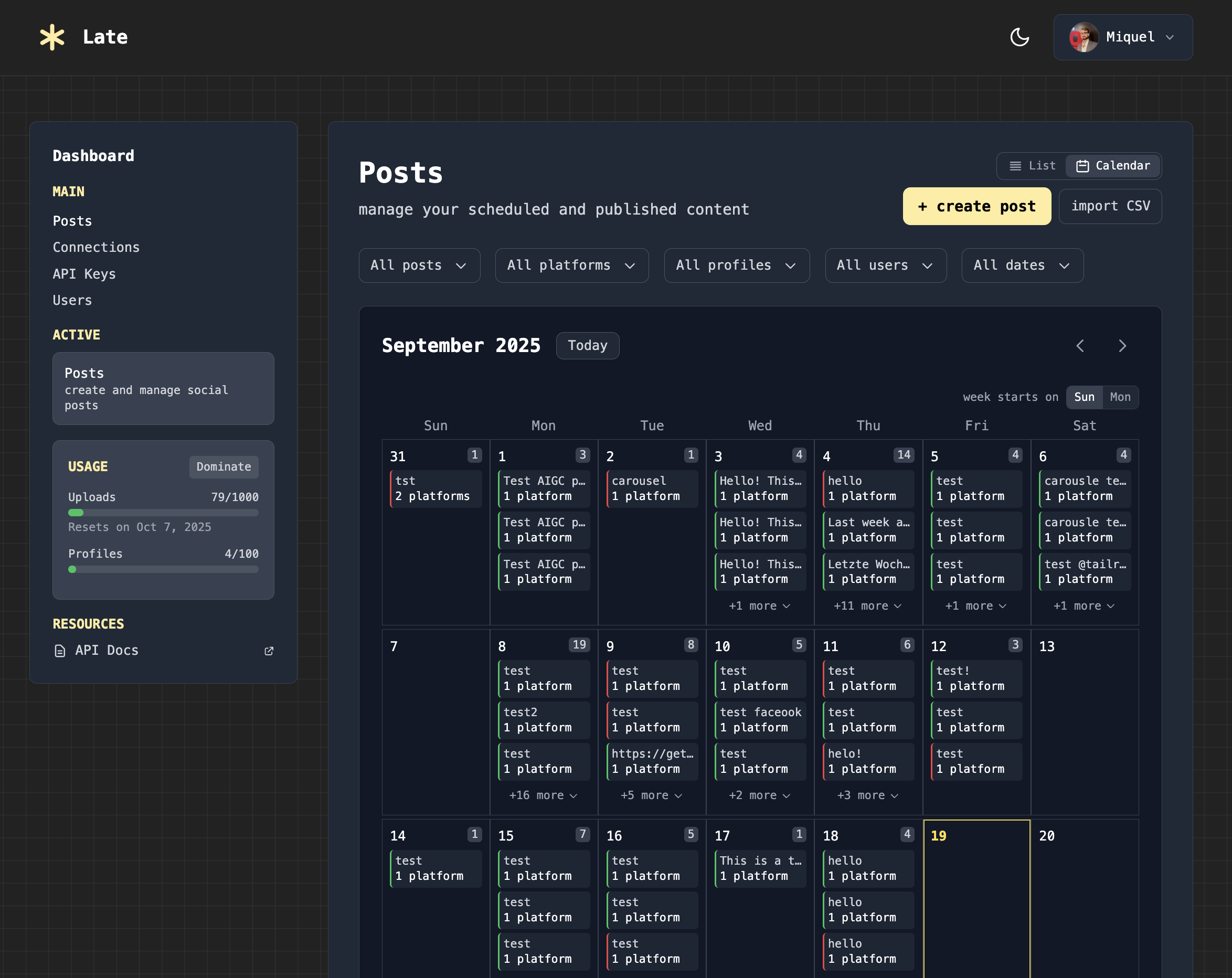Screen dimensions: 1232x978
Task: Open the 'Last week a…' post
Action: click(868, 530)
